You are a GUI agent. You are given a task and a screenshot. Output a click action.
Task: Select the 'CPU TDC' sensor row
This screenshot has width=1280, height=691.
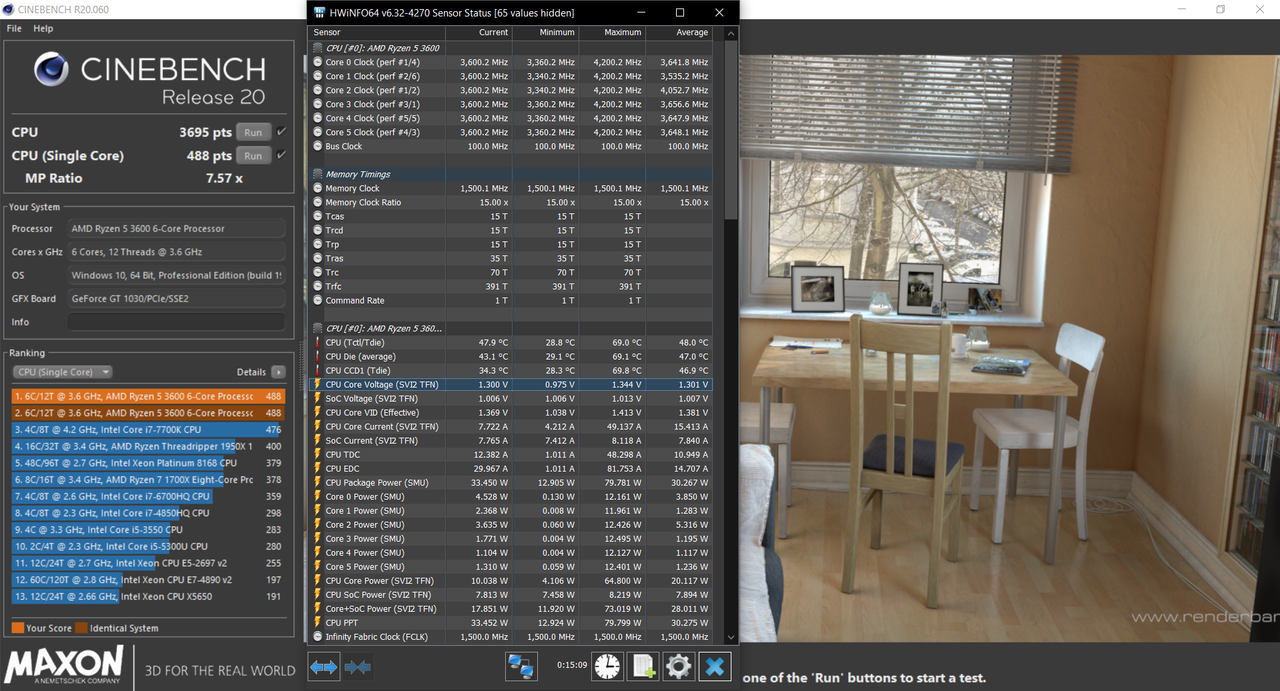(x=510, y=454)
